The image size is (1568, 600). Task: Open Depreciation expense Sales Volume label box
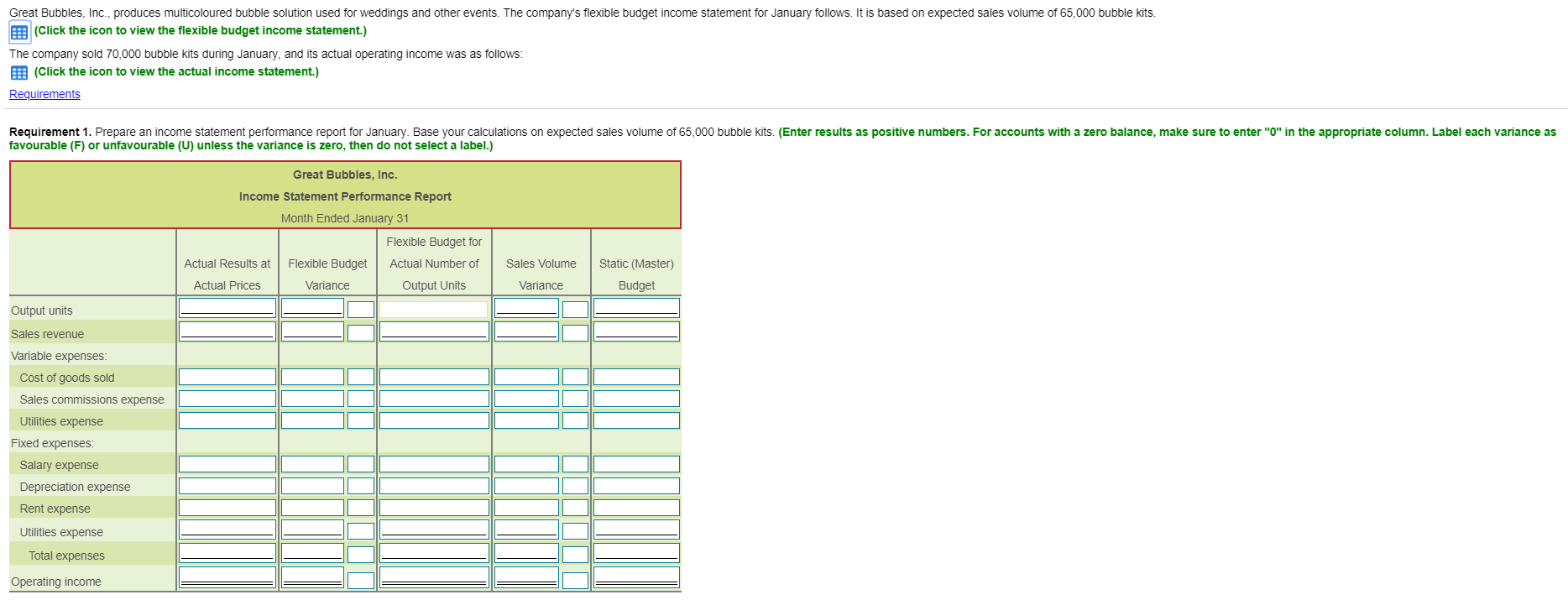pyautogui.click(x=576, y=486)
